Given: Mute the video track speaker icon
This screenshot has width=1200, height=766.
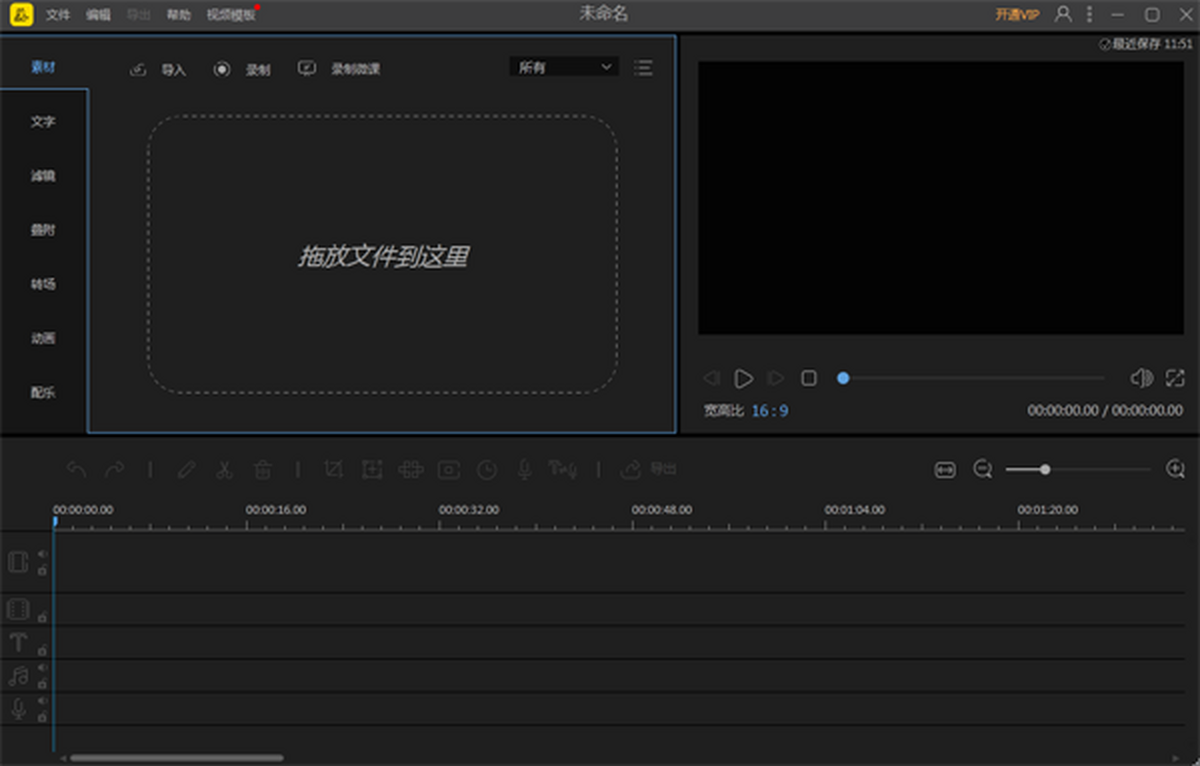Looking at the screenshot, I should point(41,554).
